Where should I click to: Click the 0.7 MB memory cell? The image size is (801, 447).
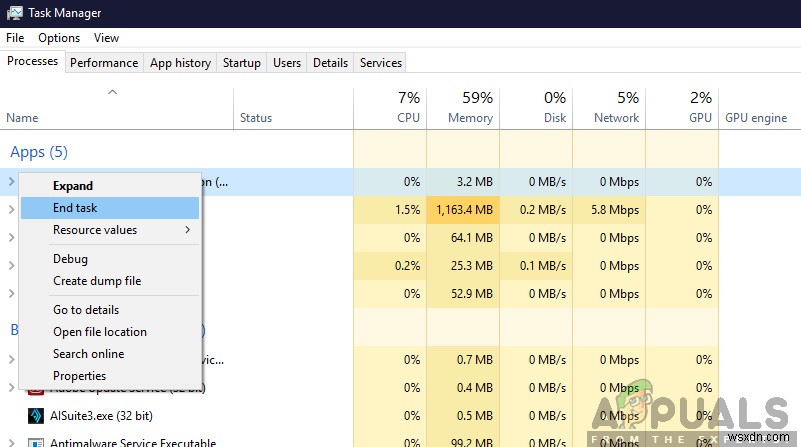463,360
